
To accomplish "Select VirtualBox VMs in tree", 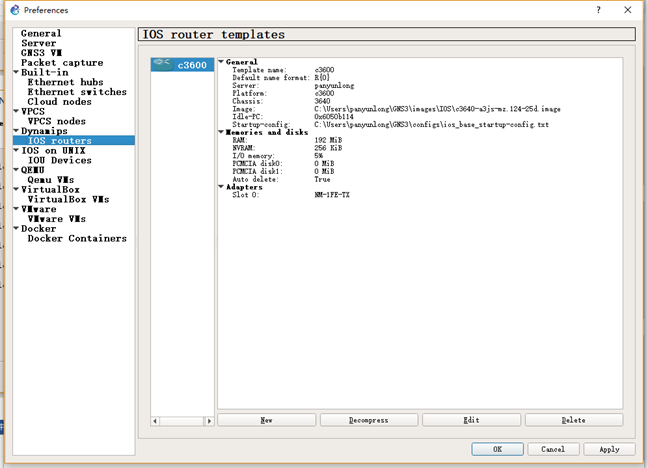I will 68,199.
